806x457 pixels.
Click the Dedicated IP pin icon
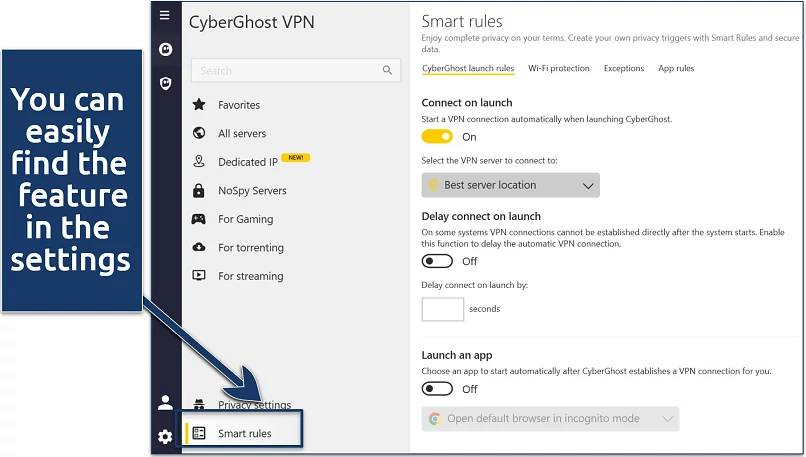(x=199, y=161)
